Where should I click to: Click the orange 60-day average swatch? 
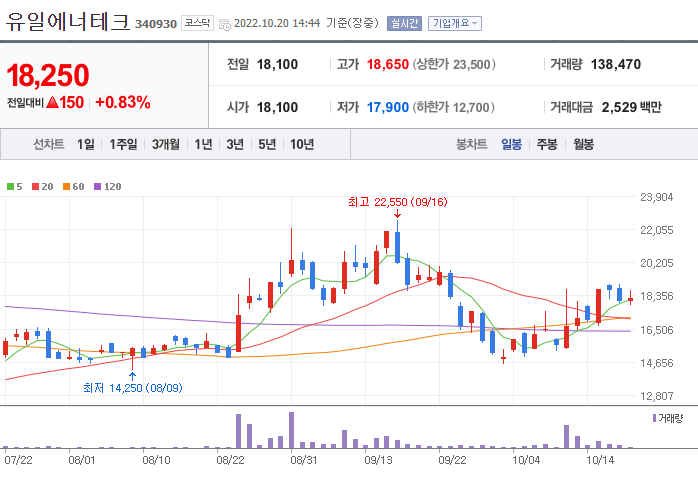[66, 187]
